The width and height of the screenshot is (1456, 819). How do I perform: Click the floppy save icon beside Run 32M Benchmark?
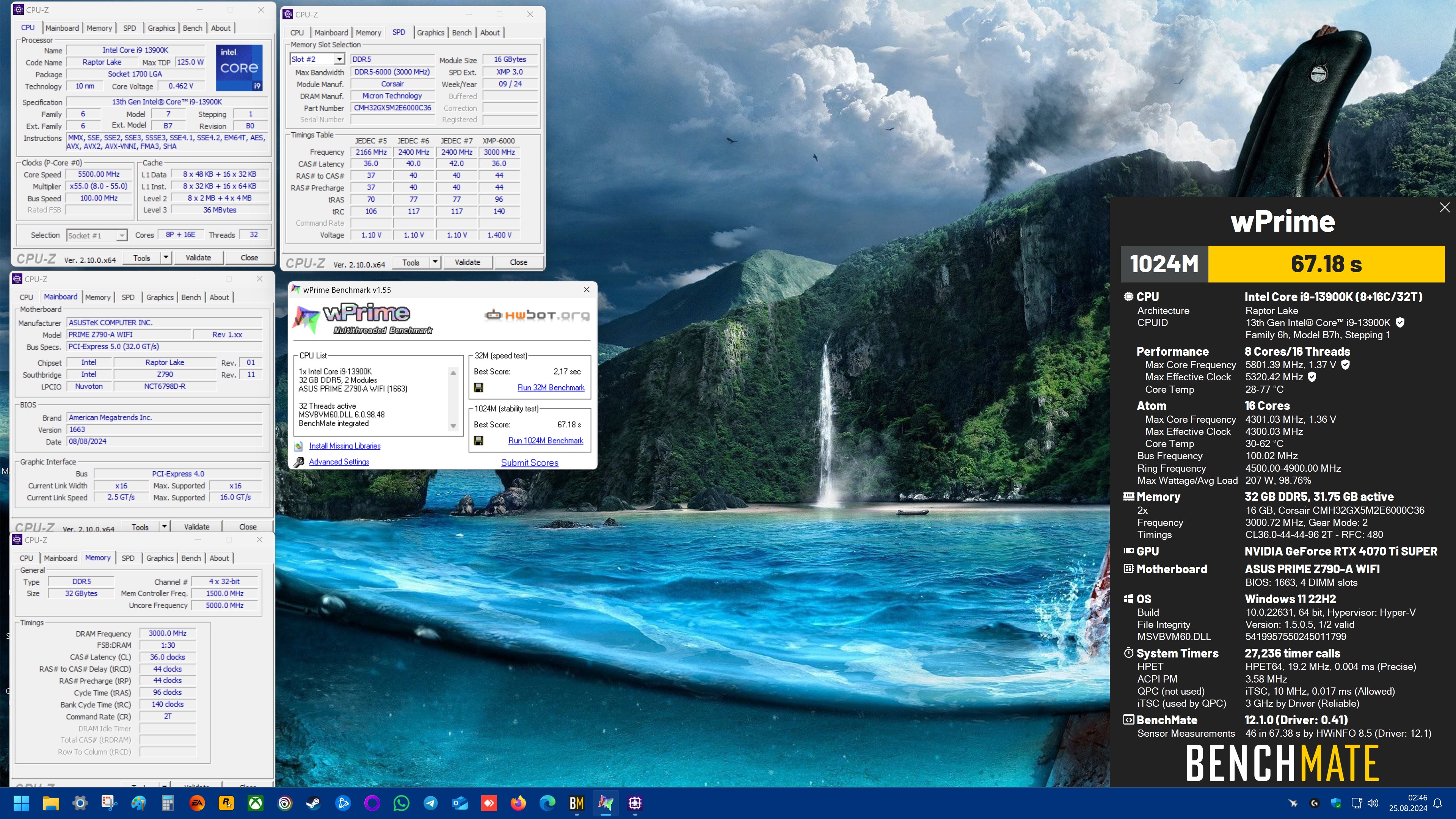click(x=478, y=387)
